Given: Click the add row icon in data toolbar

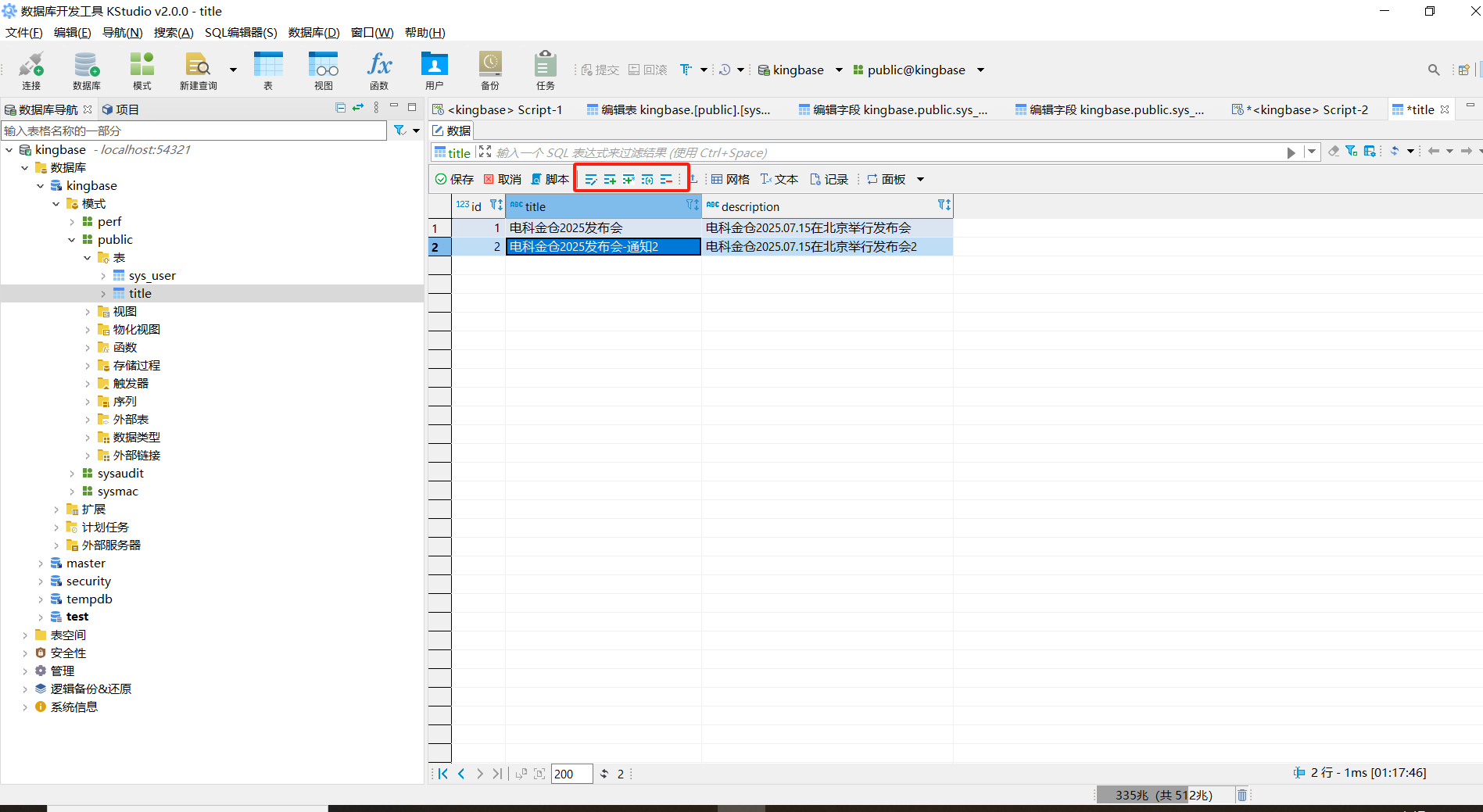Looking at the screenshot, I should 610,180.
